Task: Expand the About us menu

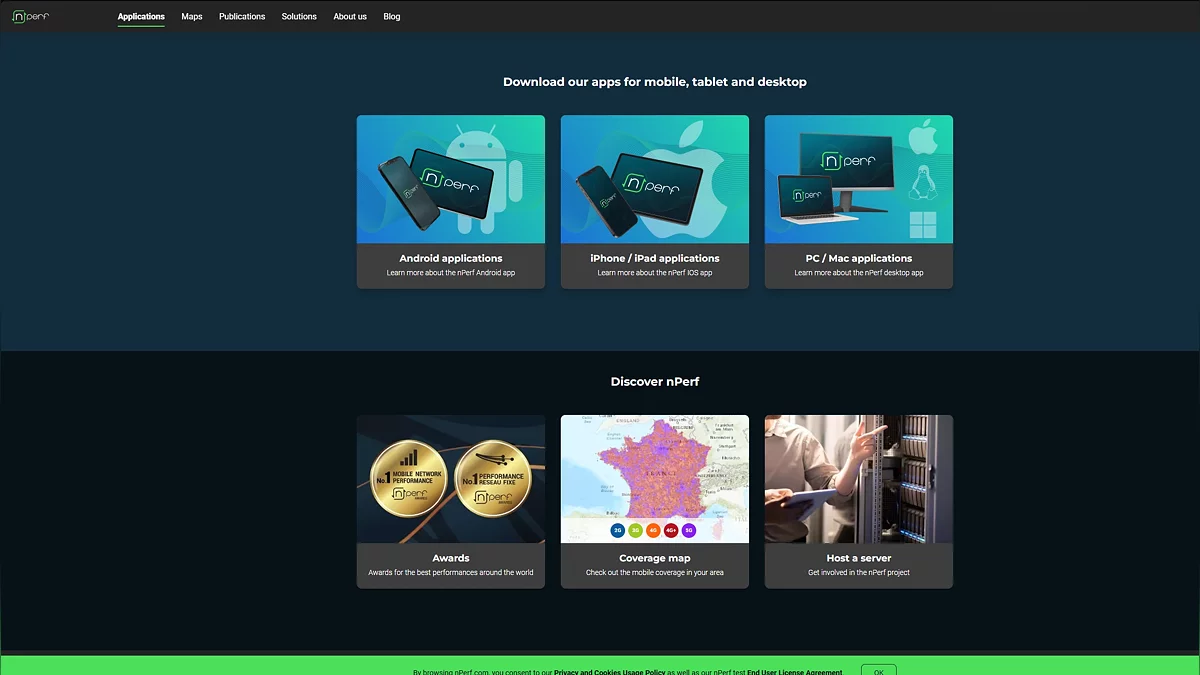Action: [350, 17]
